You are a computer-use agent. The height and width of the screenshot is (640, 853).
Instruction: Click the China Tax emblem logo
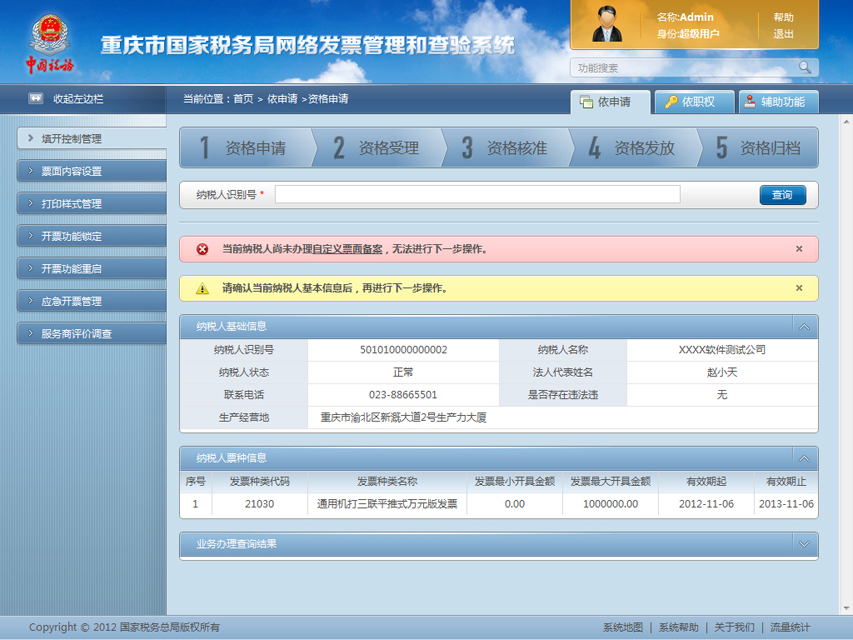pos(50,44)
